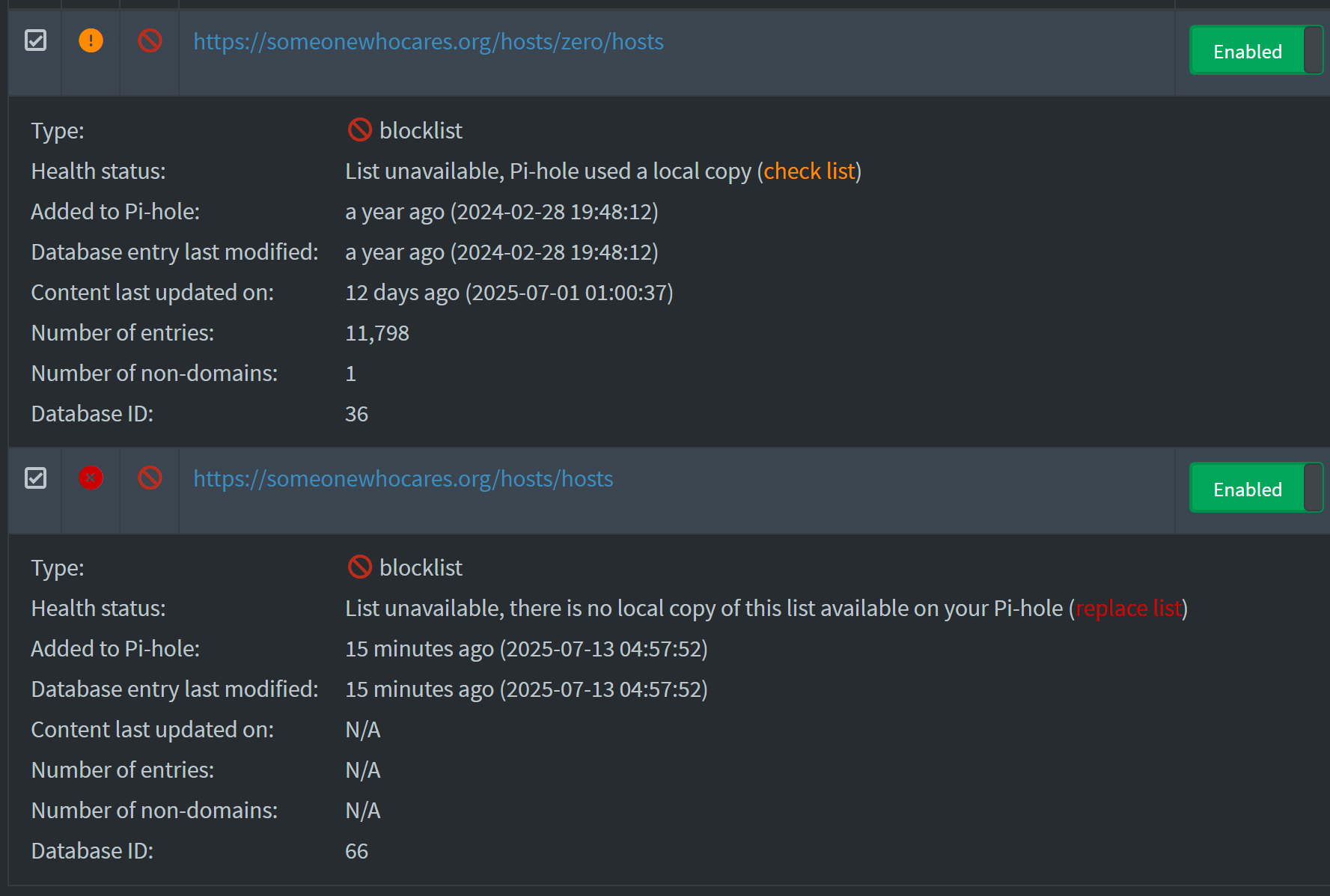This screenshot has height=896, width=1330.
Task: Open the someonewhocares.org/hosts/hosts link
Action: [403, 479]
